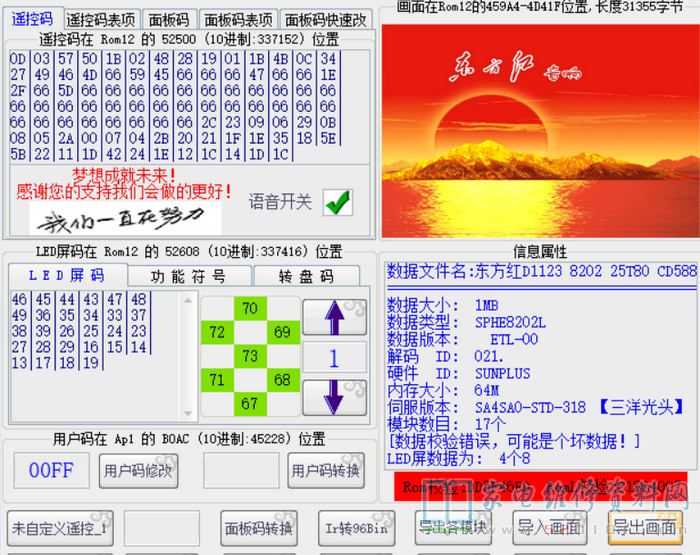Click the value field showing 1
Viewport: 700px width, 555px height.
click(334, 358)
